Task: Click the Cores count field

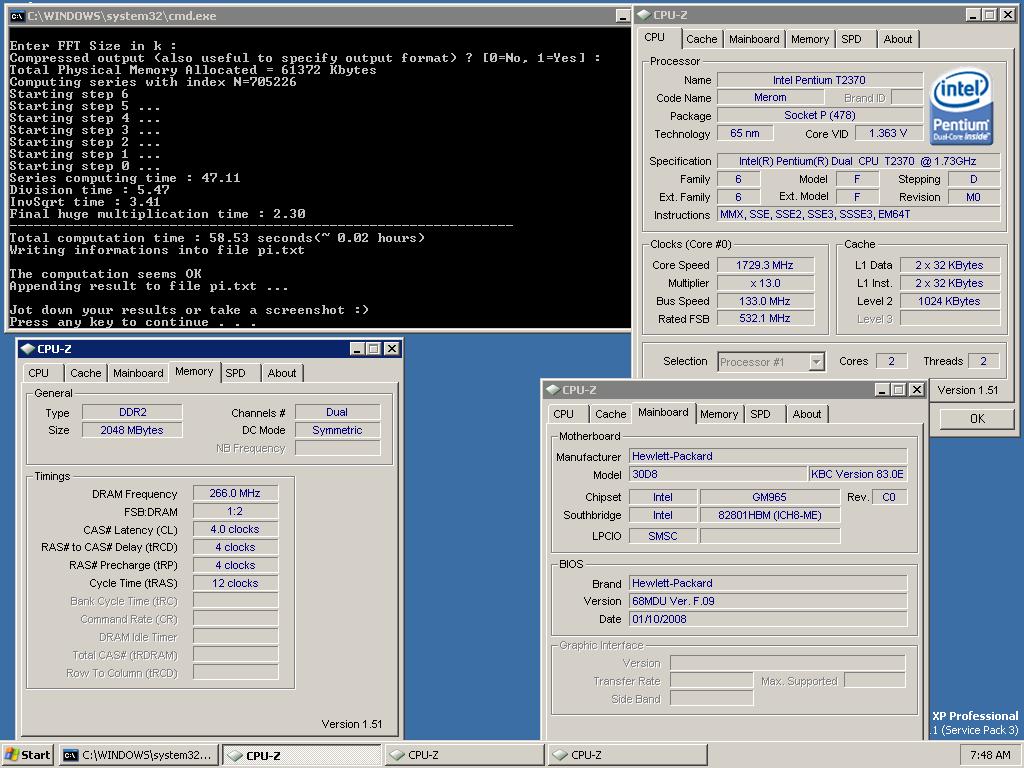Action: tap(891, 361)
